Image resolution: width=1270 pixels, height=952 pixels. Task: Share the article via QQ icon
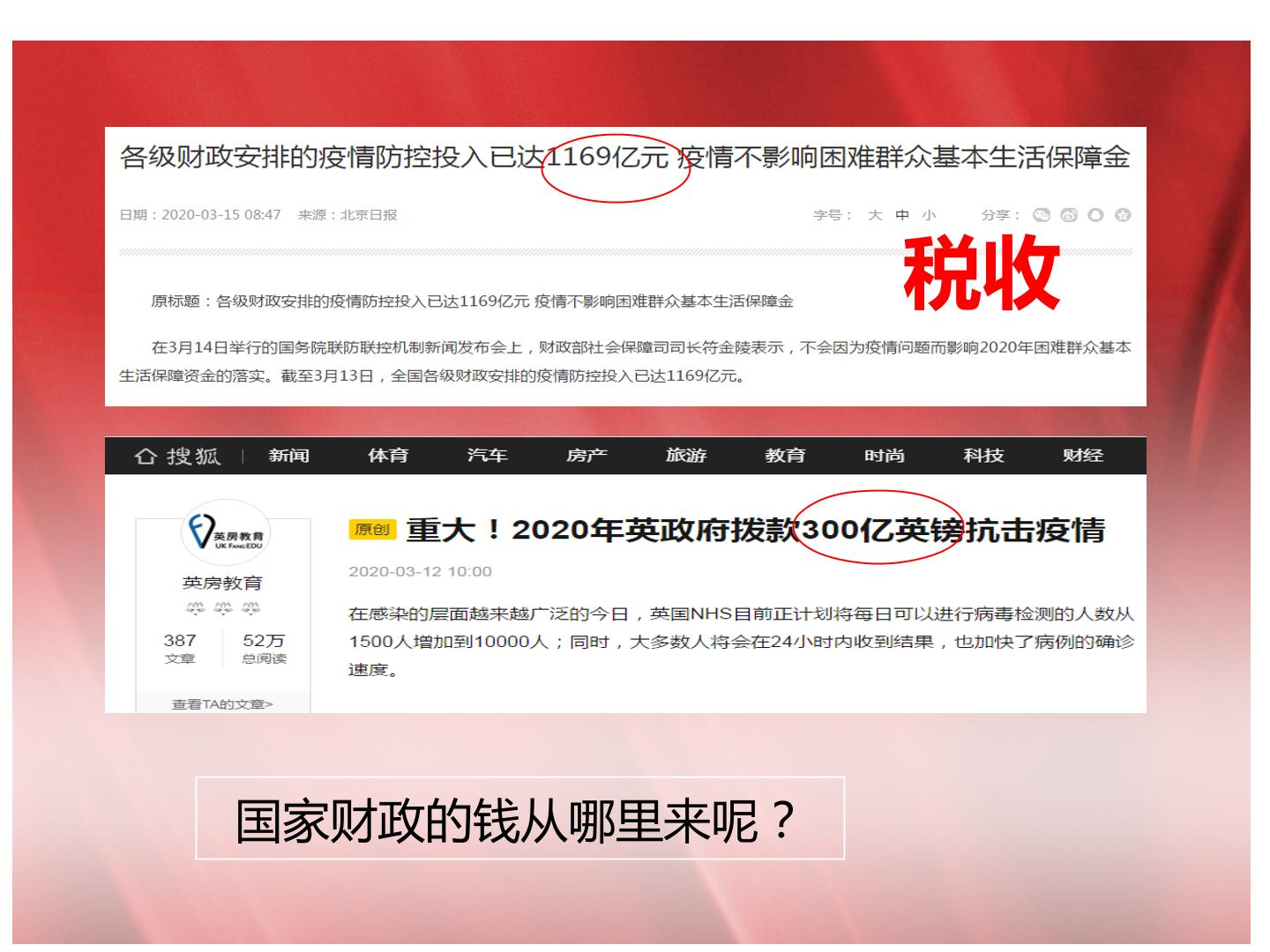(x=1095, y=215)
